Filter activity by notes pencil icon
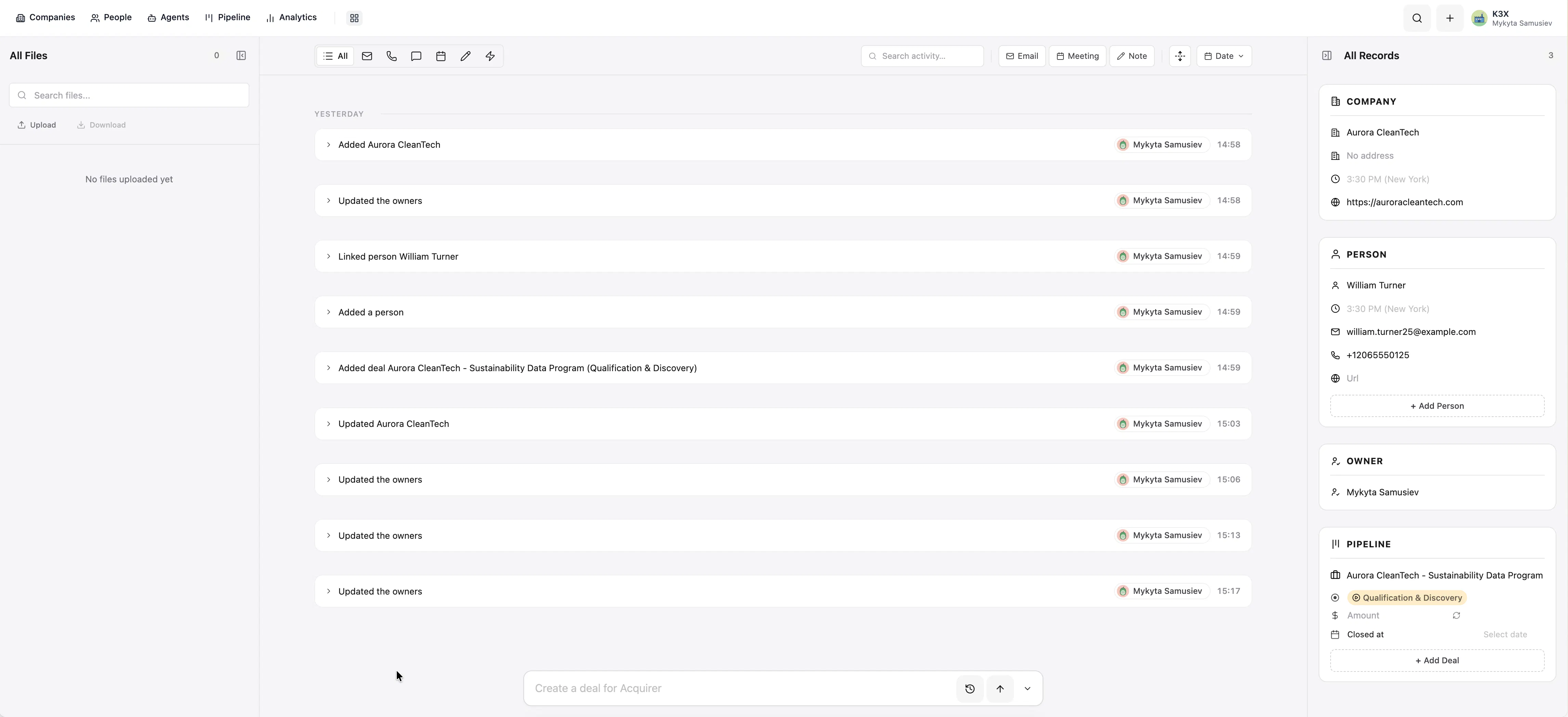Image resolution: width=1568 pixels, height=717 pixels. coord(466,56)
